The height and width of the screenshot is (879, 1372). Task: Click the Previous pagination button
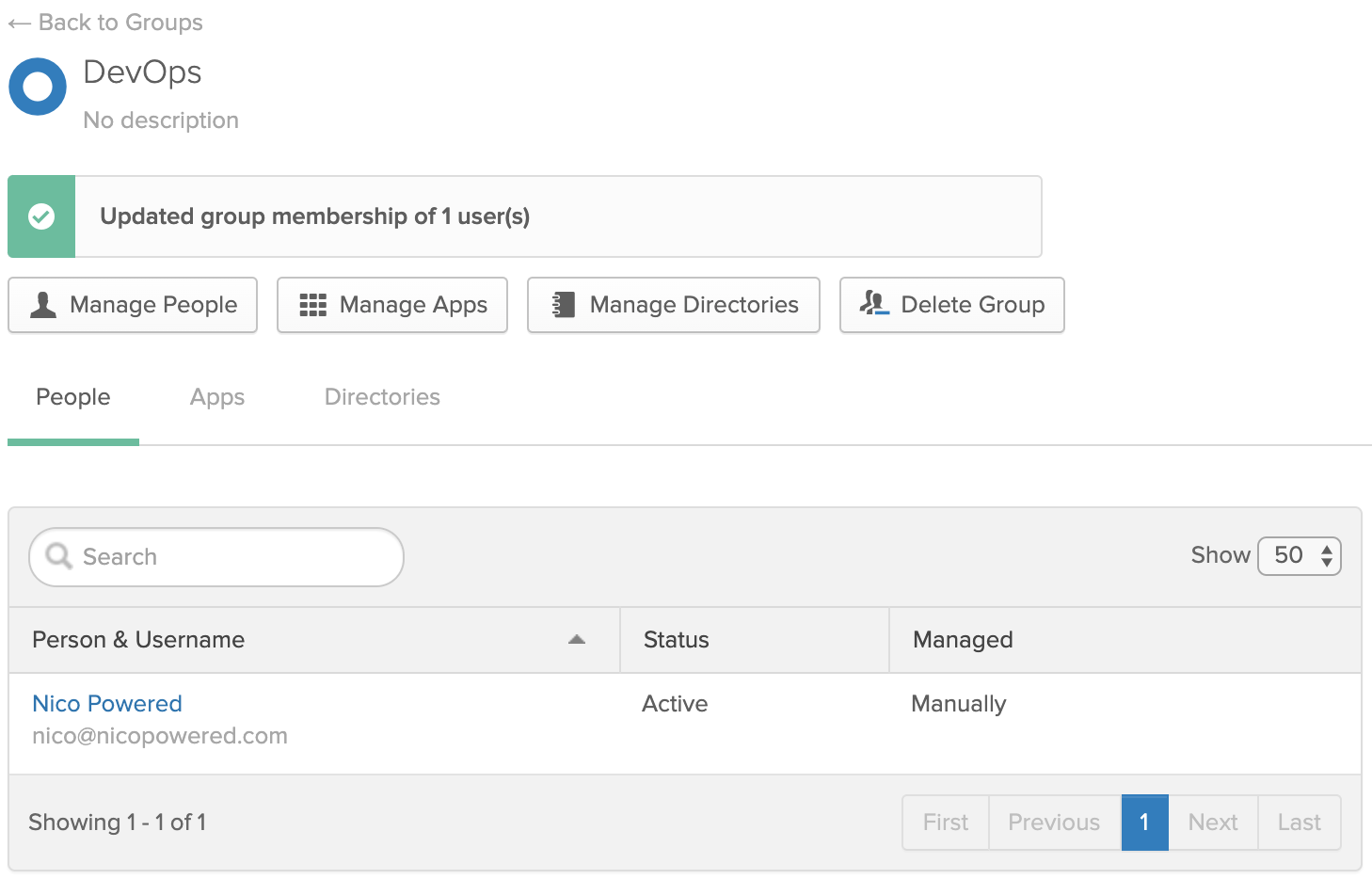pos(1054,823)
